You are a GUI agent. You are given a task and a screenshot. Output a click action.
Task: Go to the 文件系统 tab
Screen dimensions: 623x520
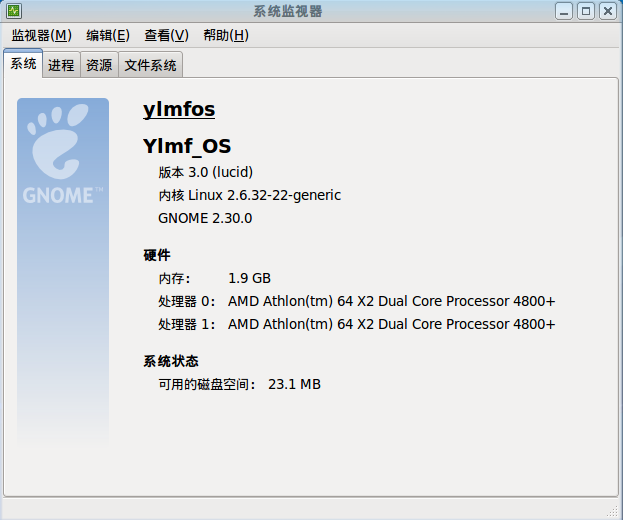click(x=150, y=65)
